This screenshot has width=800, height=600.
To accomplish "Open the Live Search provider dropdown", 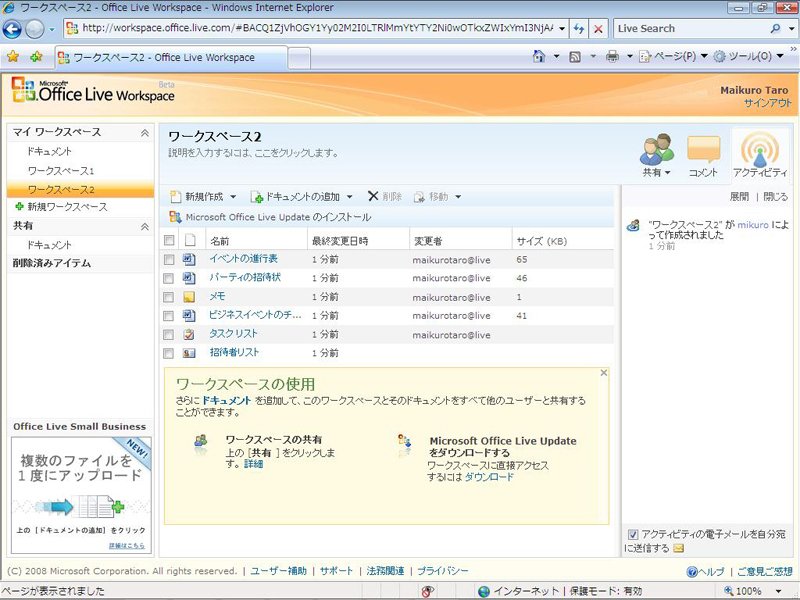I will (791, 29).
